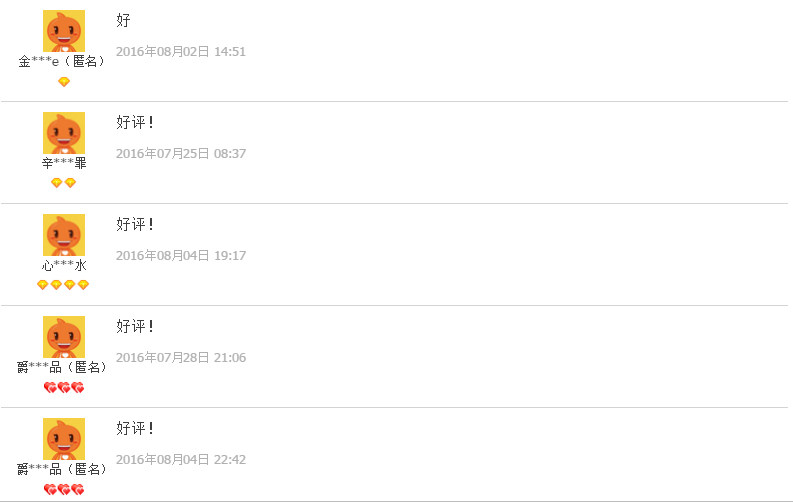Click the avatar of user 心***水

[x=64, y=234]
